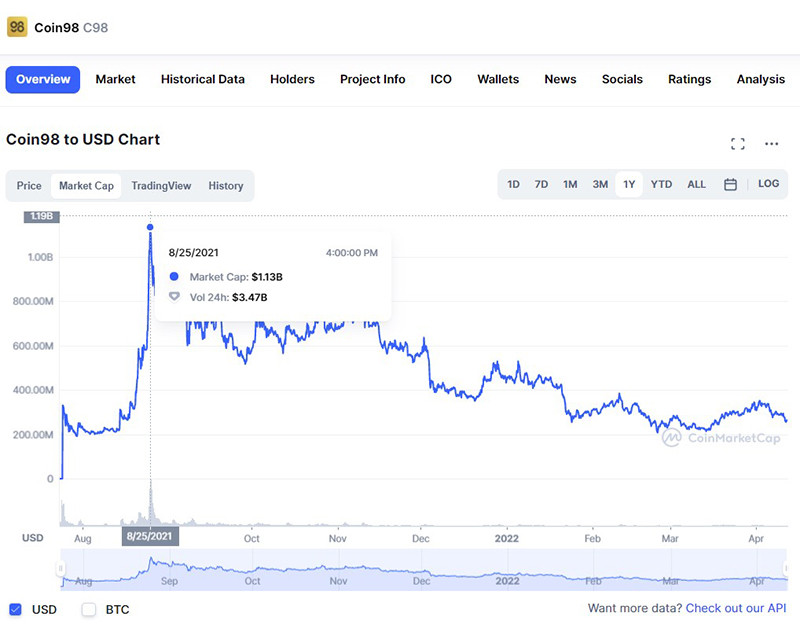The width and height of the screenshot is (800, 624).
Task: Enable the BTC checkbox
Action: pyautogui.click(x=89, y=609)
